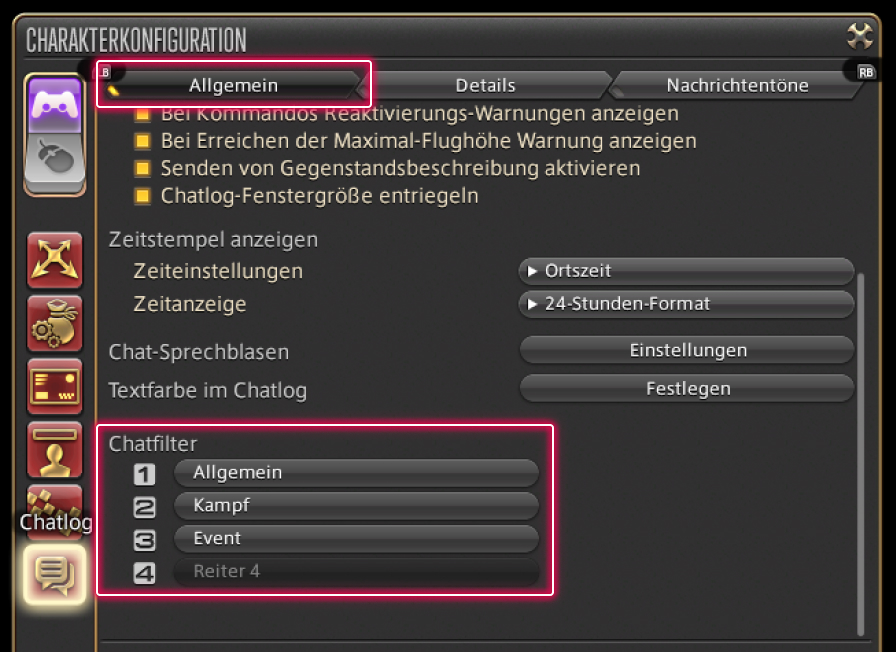Switch to the Details tab

click(x=485, y=85)
